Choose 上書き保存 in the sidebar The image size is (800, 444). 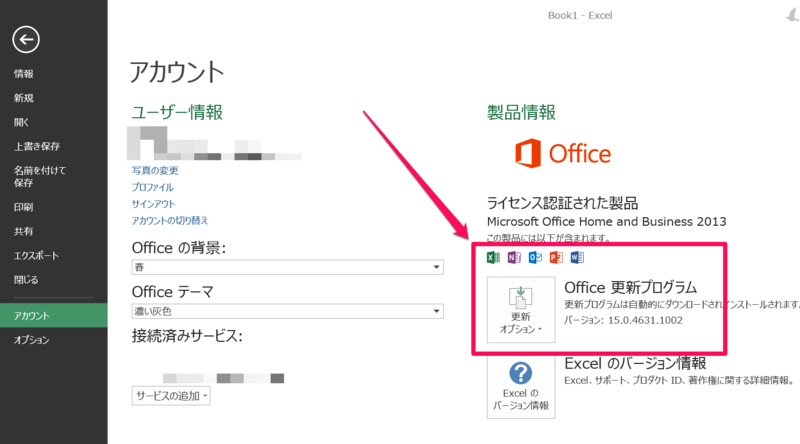coord(37,146)
